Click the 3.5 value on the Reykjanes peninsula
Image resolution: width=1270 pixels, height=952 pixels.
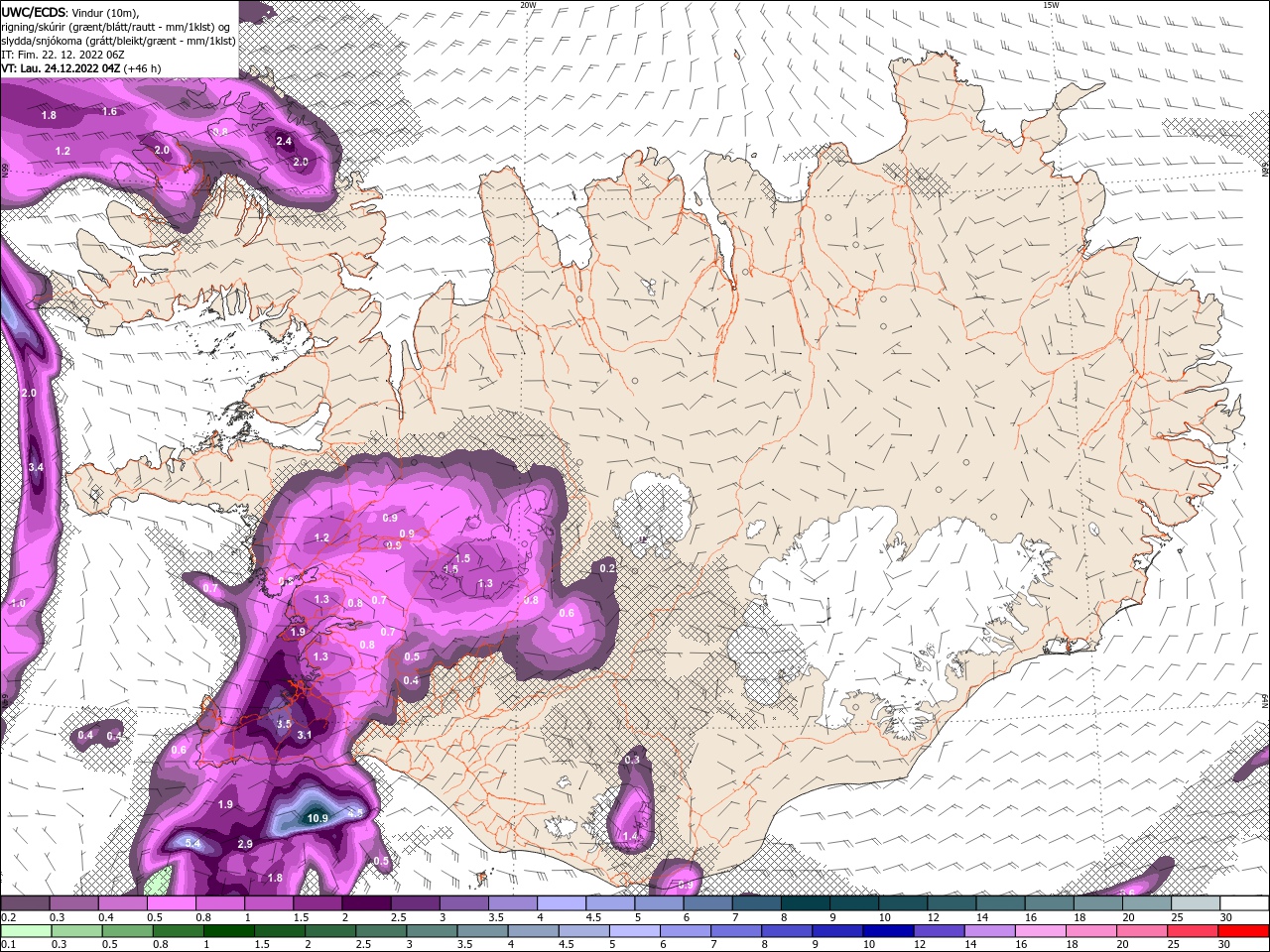[284, 724]
